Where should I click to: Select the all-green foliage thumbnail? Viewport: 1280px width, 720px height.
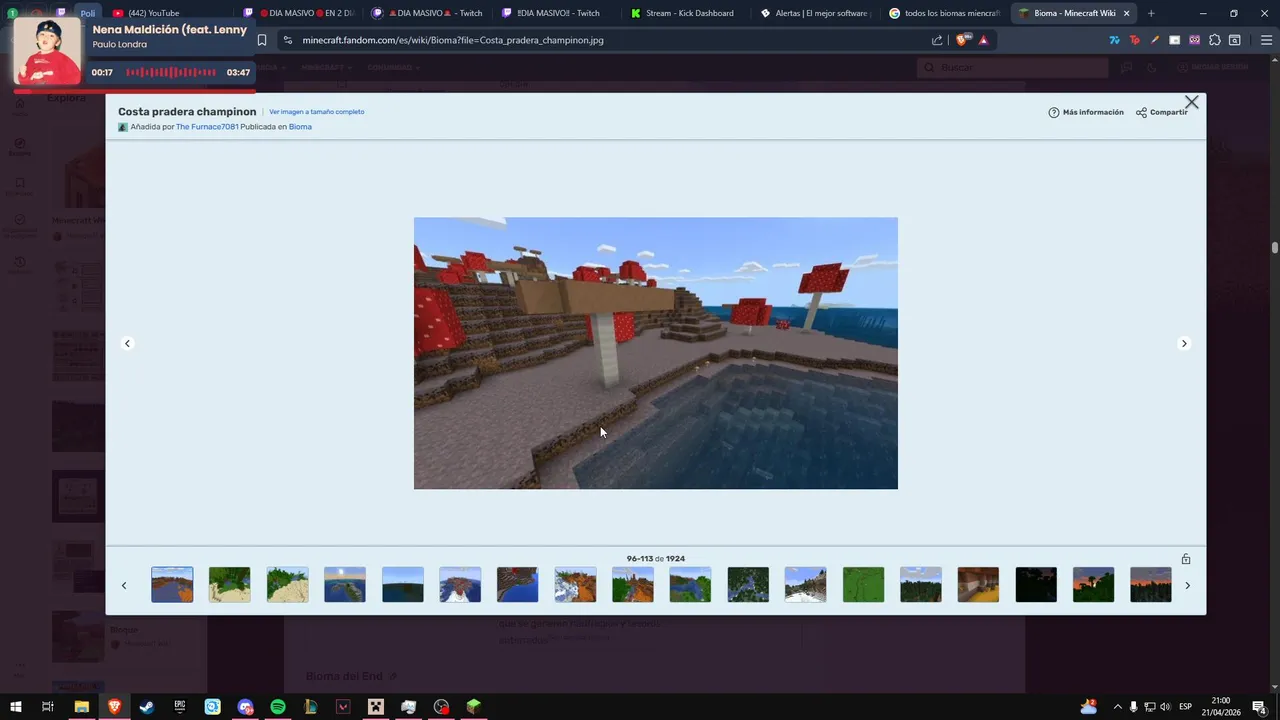click(863, 585)
